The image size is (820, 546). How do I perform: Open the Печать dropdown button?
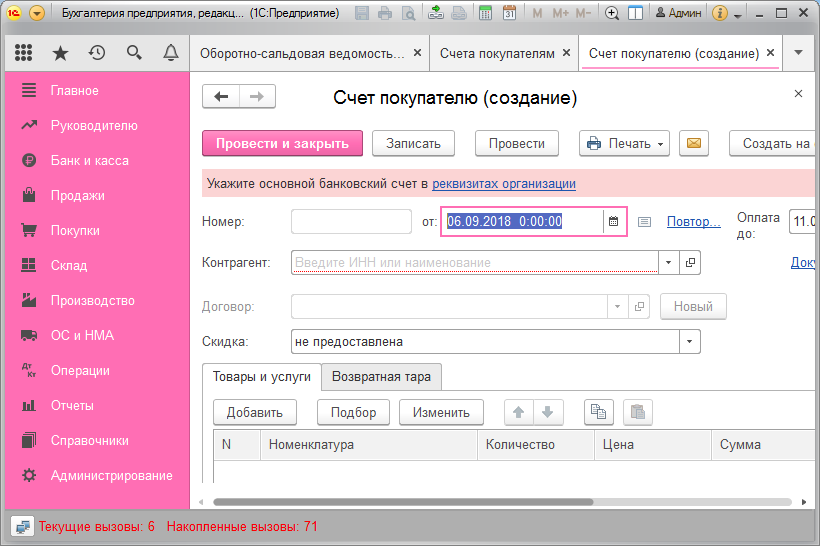(x=624, y=143)
